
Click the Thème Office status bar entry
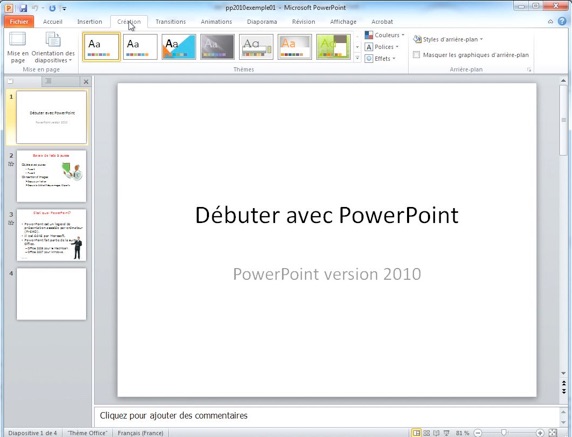88,433
